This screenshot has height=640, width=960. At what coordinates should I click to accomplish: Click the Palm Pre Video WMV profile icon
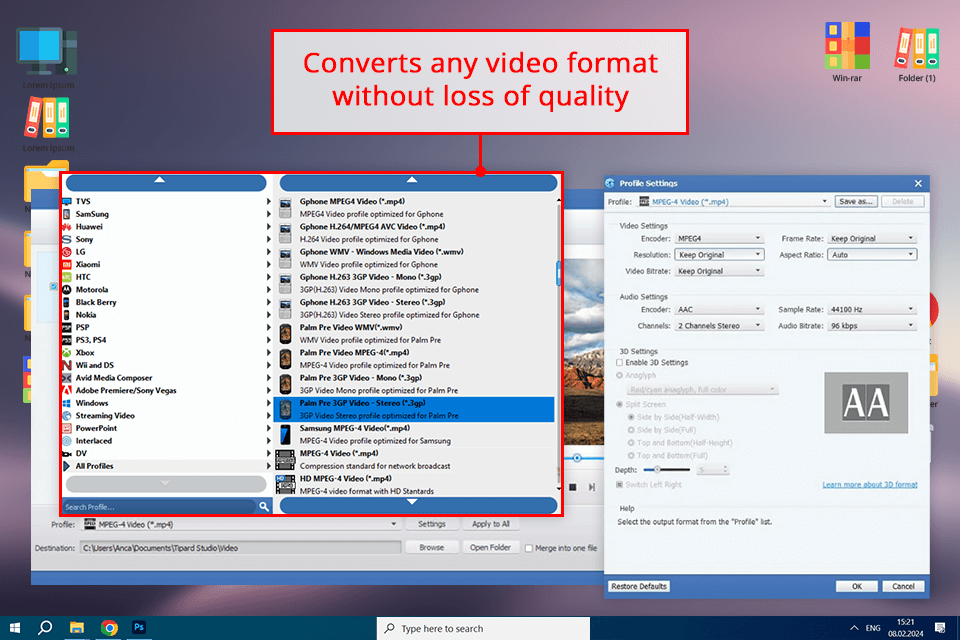click(x=285, y=334)
